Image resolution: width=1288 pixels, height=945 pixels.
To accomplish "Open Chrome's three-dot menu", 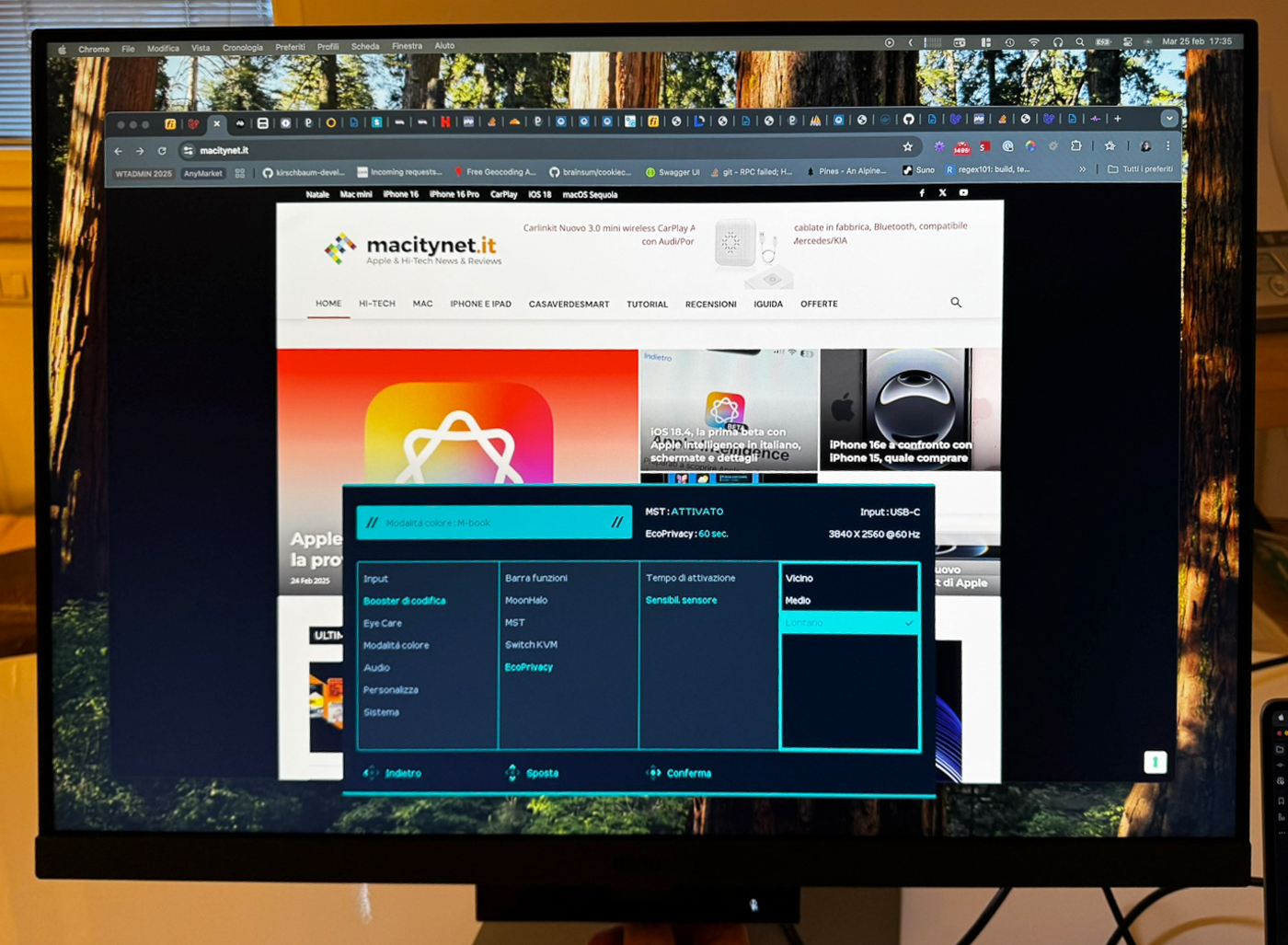I will 1168,145.
